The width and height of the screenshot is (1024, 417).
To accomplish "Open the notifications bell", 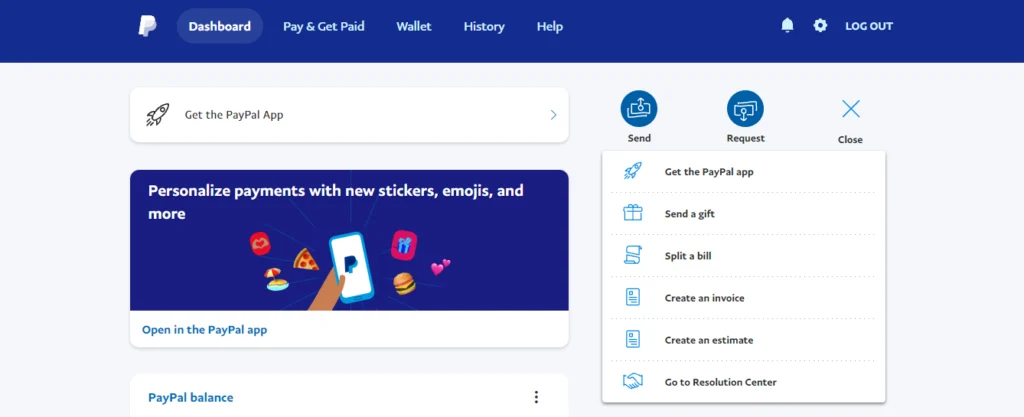I will tap(788, 26).
